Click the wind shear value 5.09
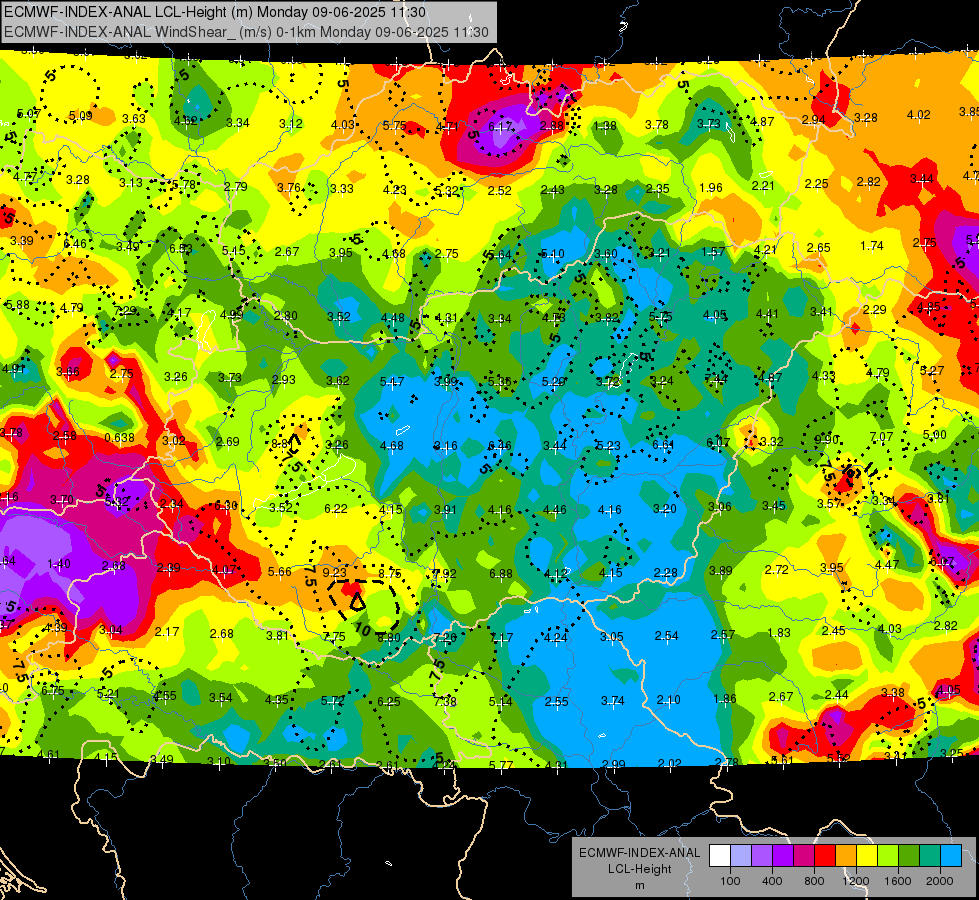The image size is (979, 900). pos(81,115)
